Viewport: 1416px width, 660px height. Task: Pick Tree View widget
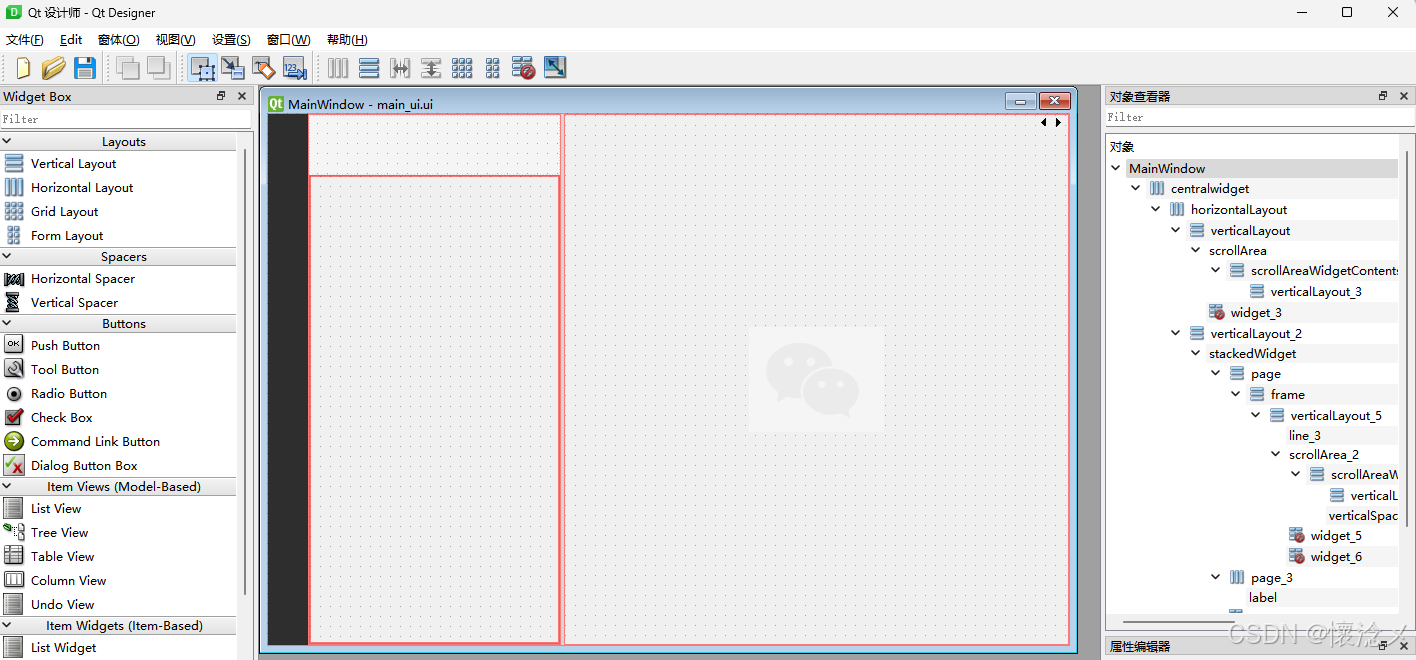tap(60, 532)
